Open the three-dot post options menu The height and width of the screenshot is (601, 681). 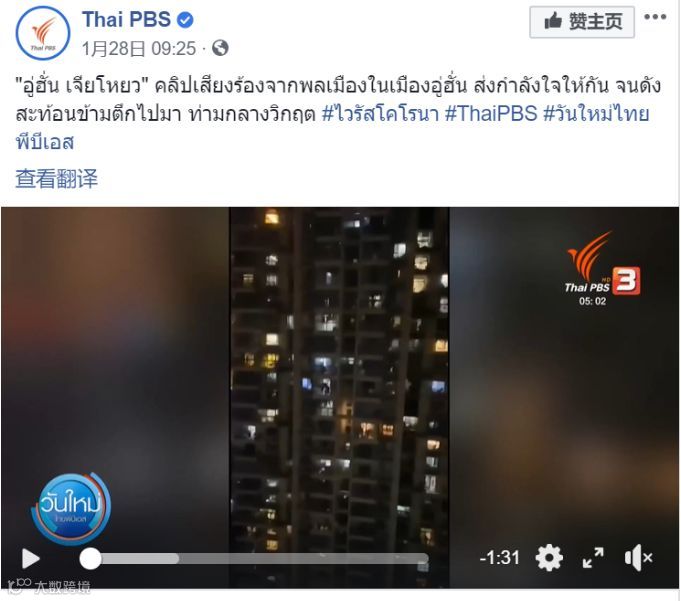pyautogui.click(x=655, y=17)
